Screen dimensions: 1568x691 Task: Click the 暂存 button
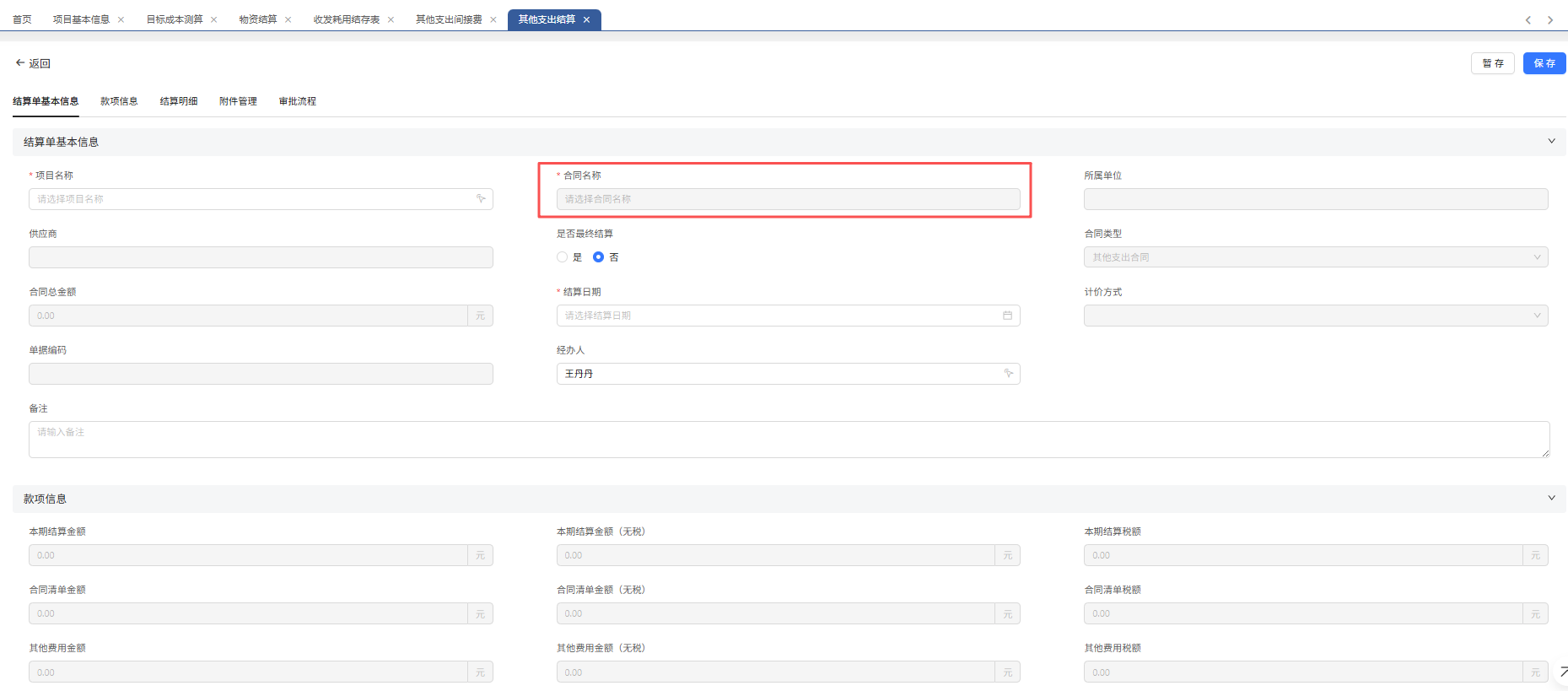[x=1492, y=63]
